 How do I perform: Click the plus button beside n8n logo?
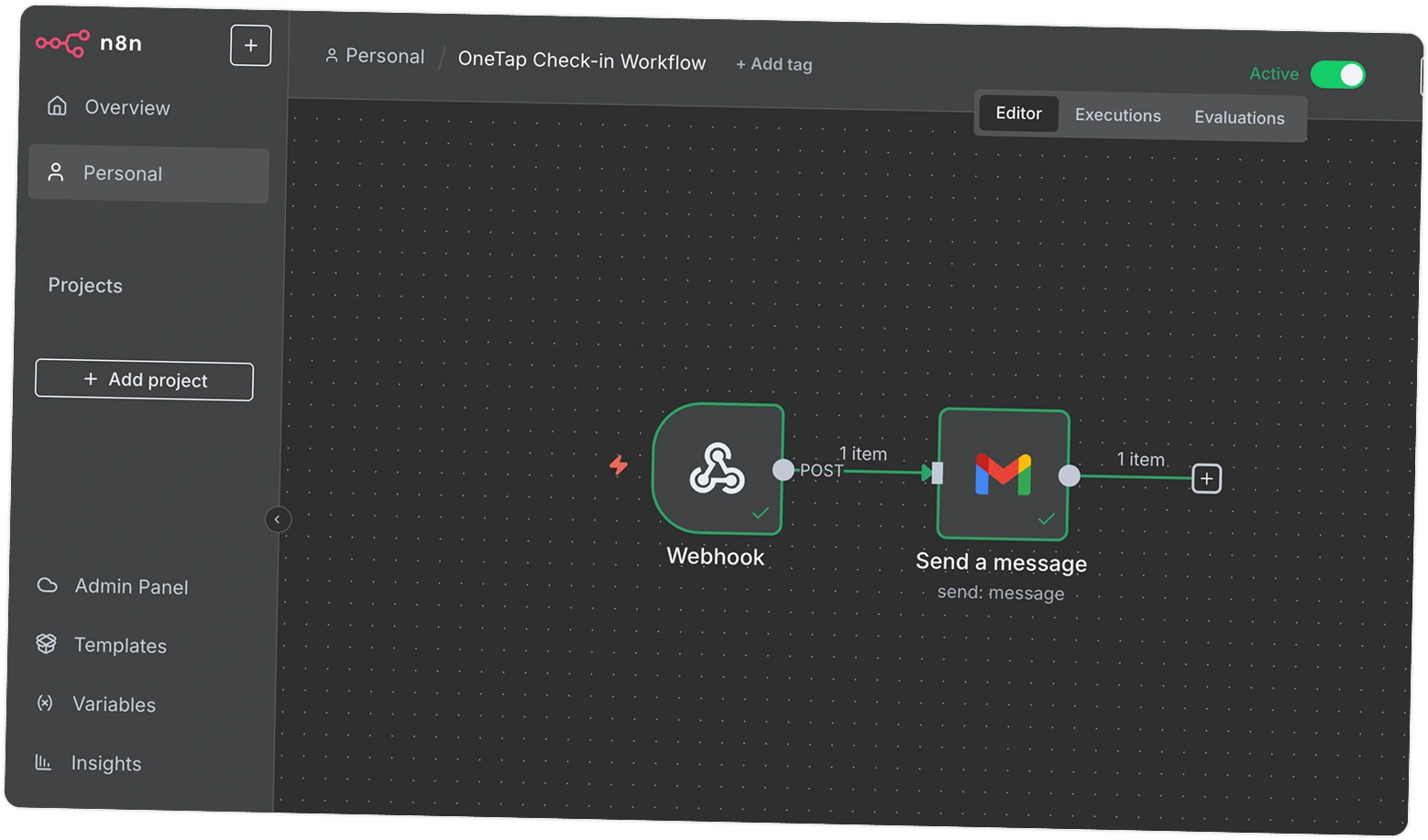250,46
